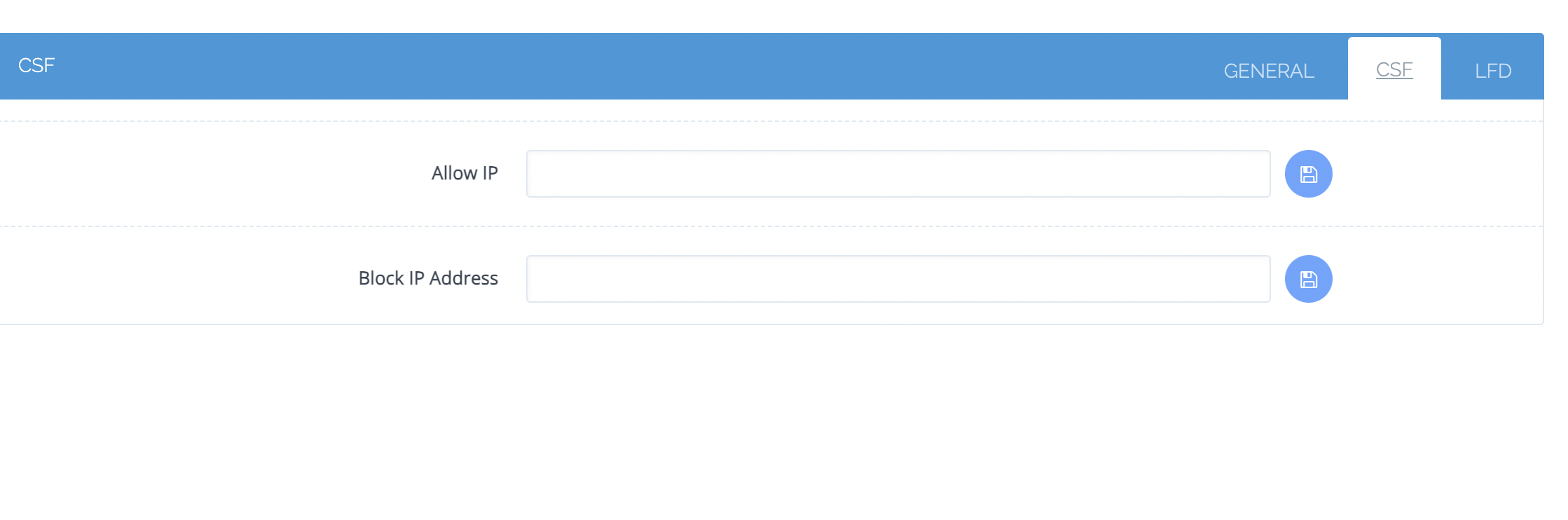Activate the white CSF tab in header

coord(1394,69)
